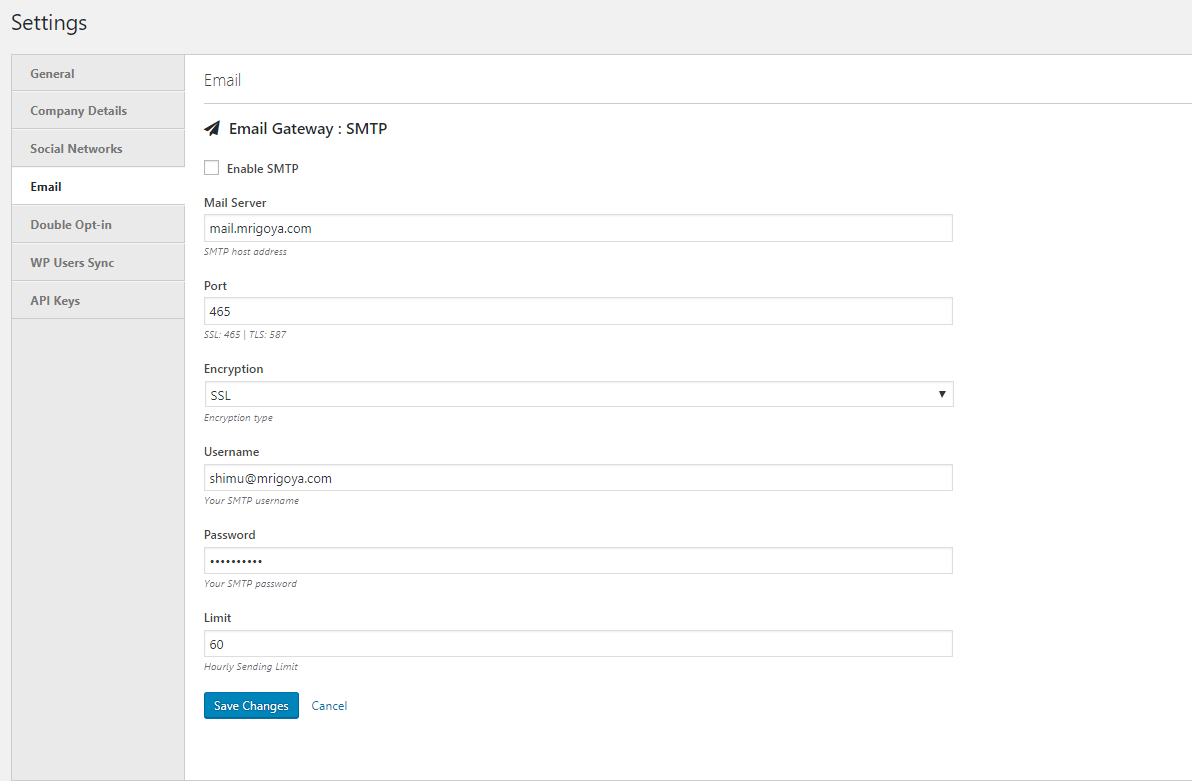Click the Username field showing shimu@mrigoya.com

pyautogui.click(x=578, y=477)
